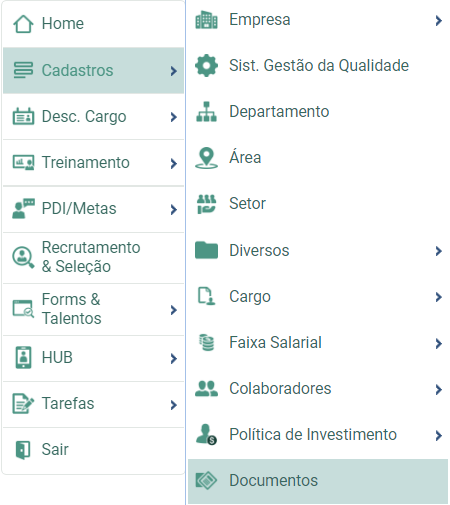Click the Departamento org-chart icon
The height and width of the screenshot is (505, 450).
(206, 112)
